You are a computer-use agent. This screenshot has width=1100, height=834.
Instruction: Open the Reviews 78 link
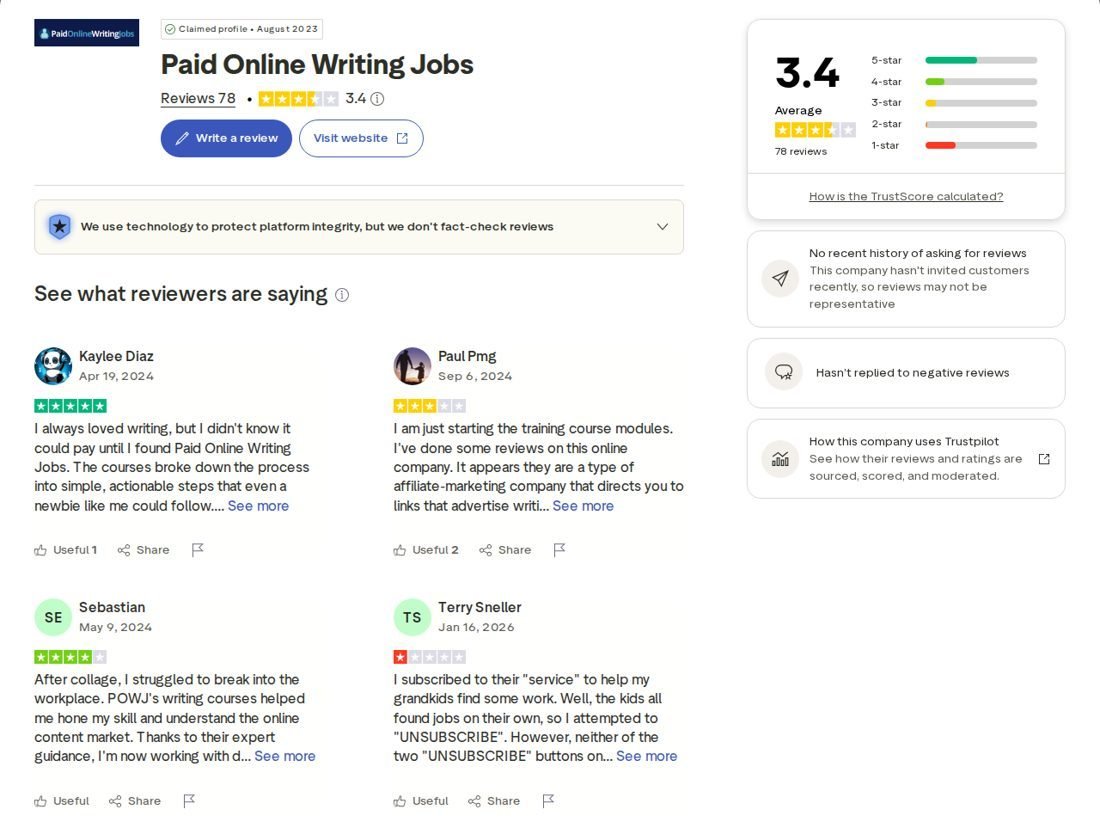198,98
